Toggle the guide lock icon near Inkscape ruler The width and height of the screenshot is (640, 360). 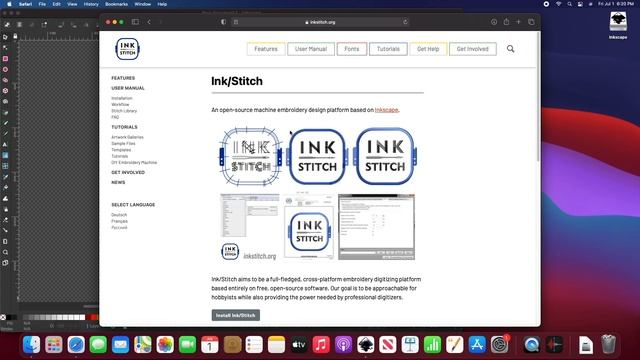tap(15, 36)
